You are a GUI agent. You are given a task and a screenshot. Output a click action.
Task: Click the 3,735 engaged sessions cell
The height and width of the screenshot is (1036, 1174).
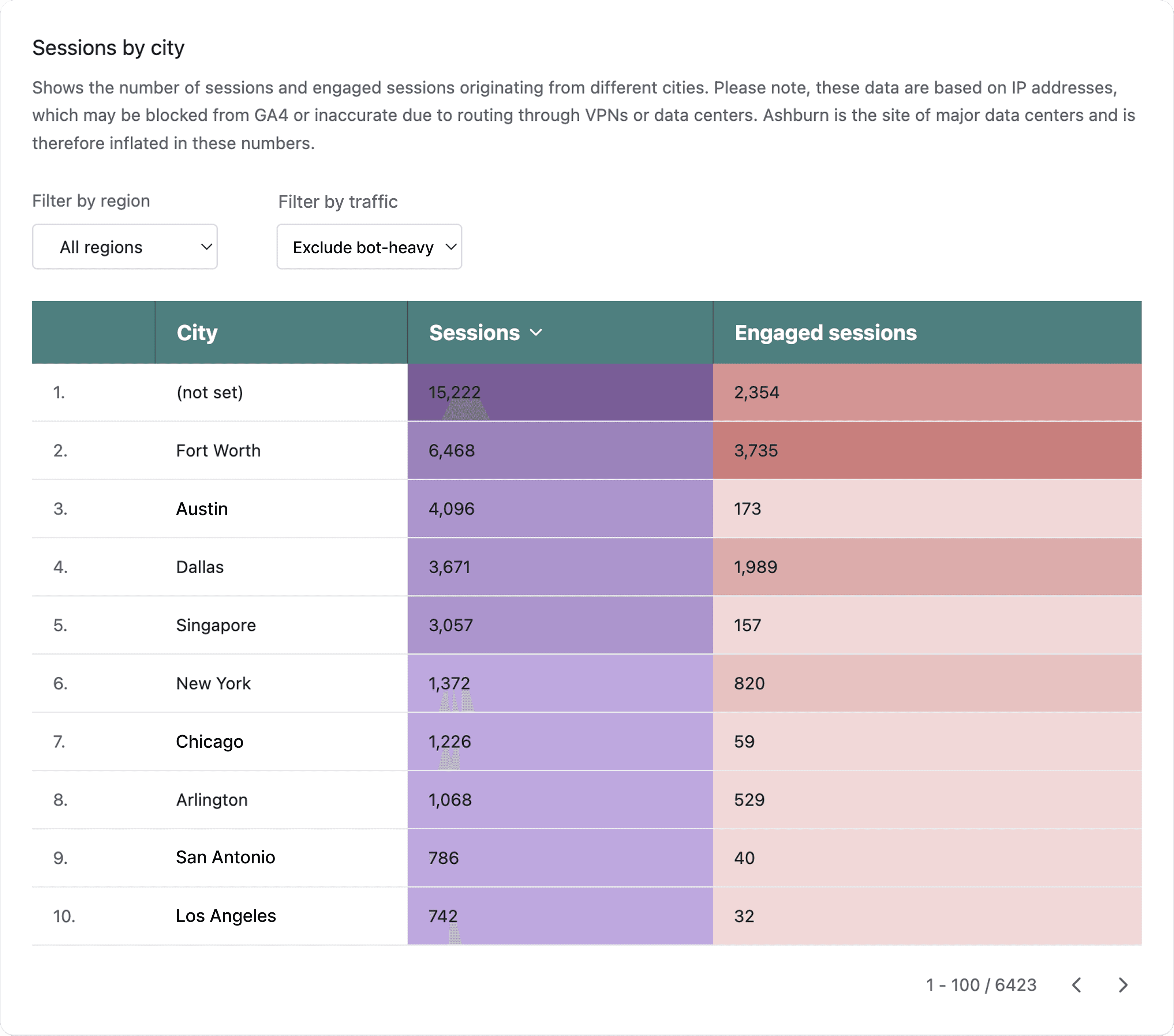[756, 451]
